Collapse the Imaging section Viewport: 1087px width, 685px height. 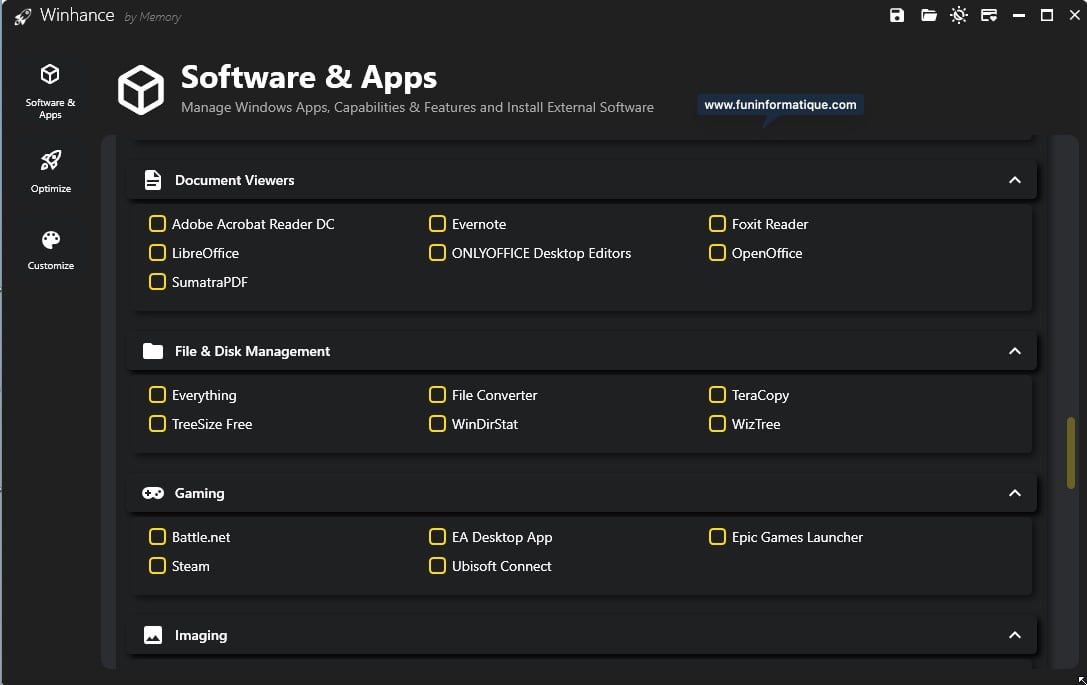1015,635
